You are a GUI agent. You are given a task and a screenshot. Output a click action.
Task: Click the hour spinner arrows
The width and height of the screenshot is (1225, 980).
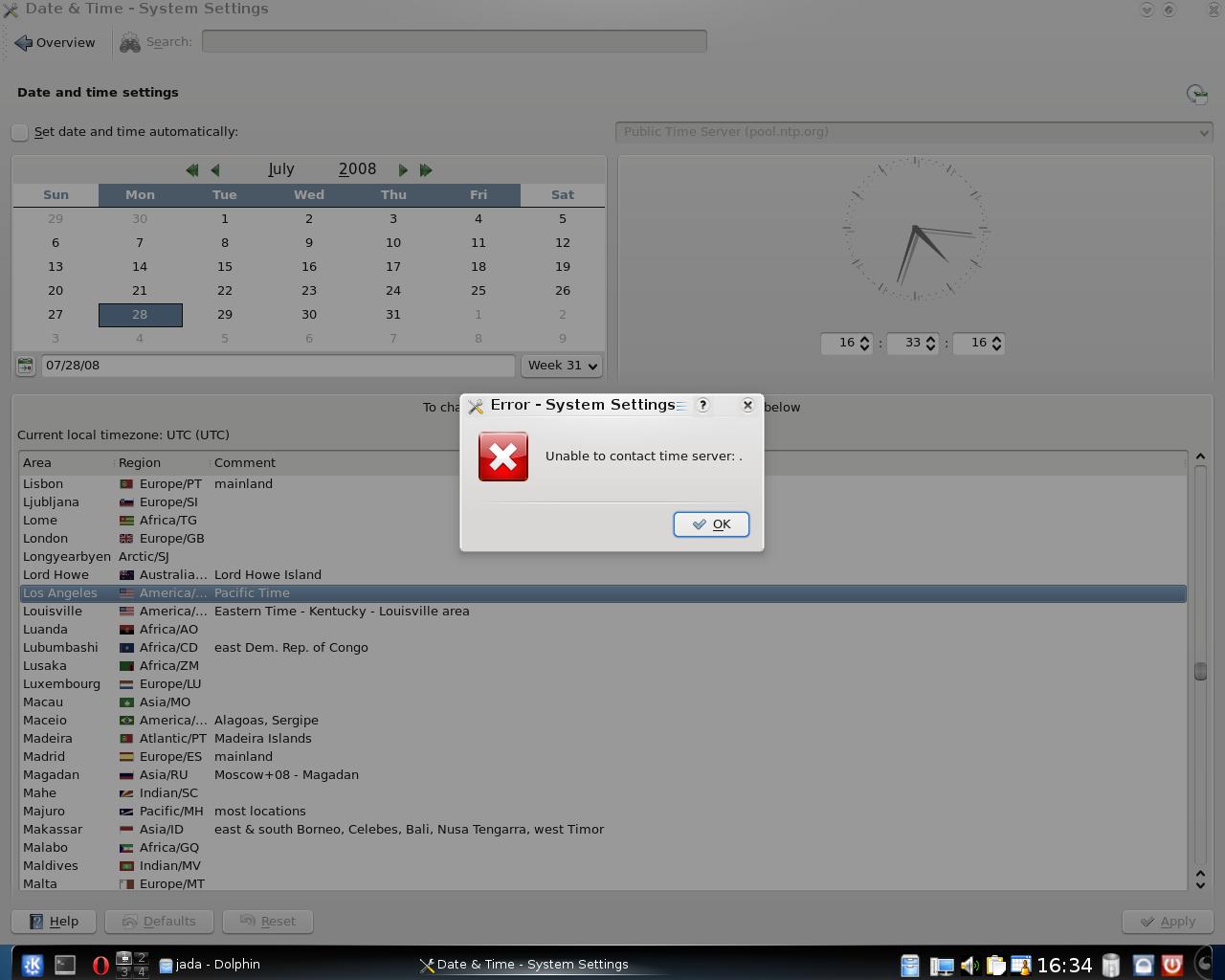tap(864, 343)
